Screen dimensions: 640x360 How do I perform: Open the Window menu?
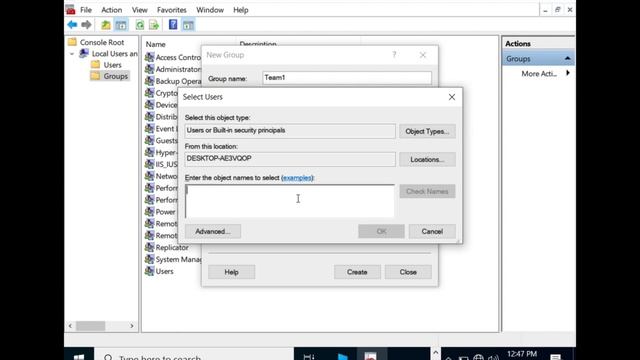[210, 10]
